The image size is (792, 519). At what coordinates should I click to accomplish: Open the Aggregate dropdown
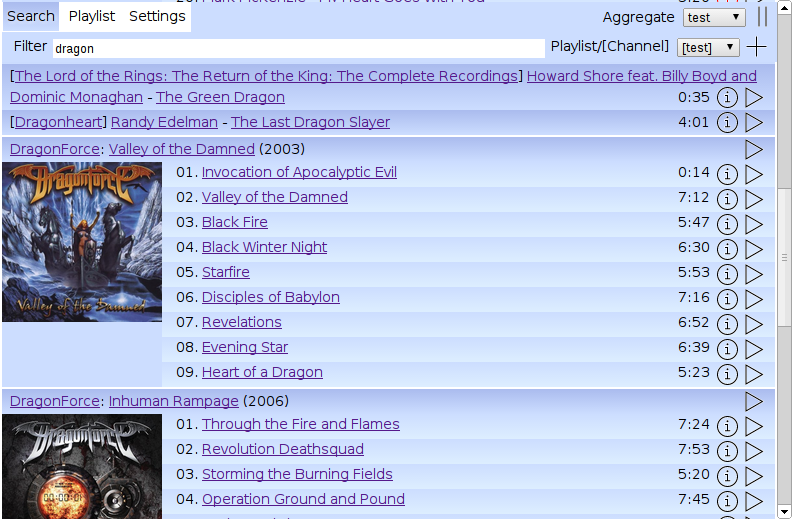click(714, 17)
